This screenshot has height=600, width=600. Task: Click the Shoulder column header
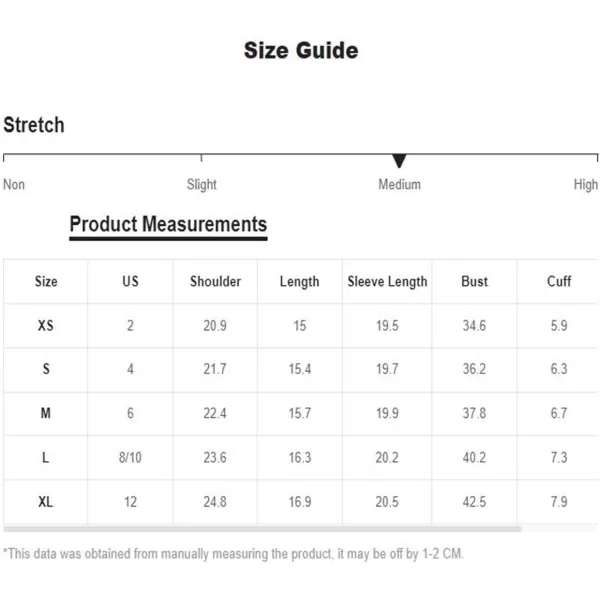[215, 282]
